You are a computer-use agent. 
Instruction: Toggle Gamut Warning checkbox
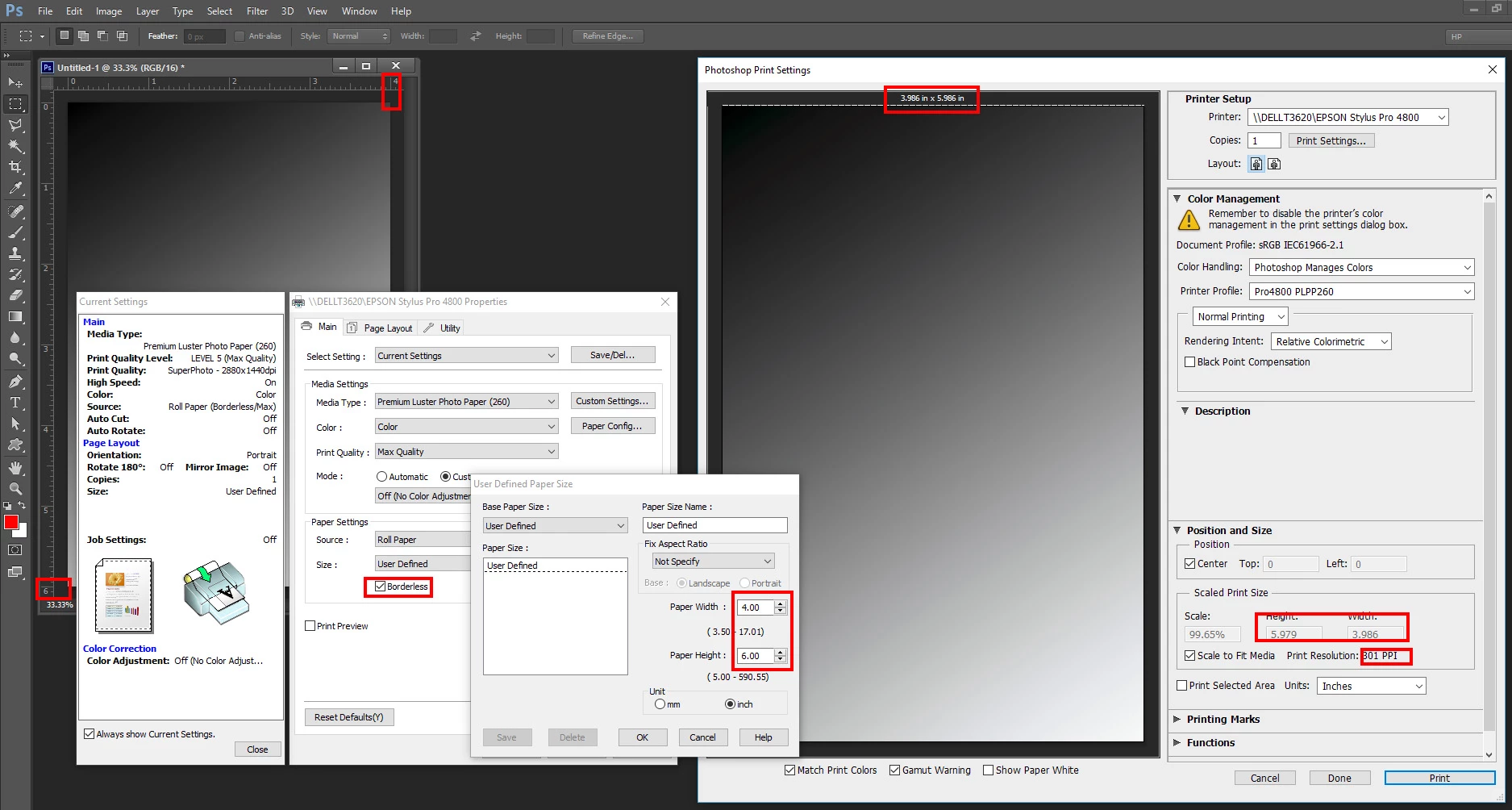894,770
